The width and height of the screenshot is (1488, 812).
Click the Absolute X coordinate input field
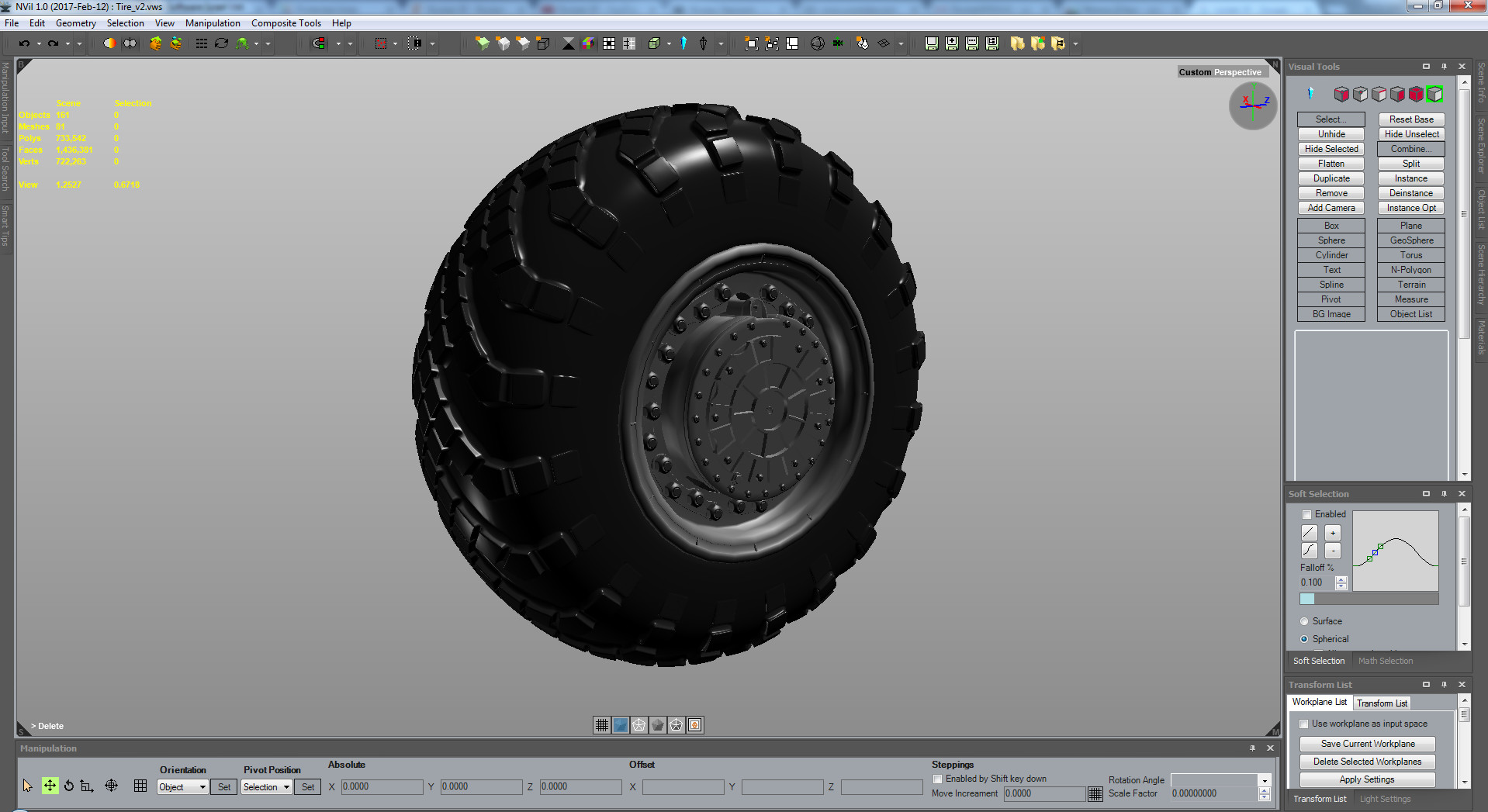pyautogui.click(x=382, y=786)
